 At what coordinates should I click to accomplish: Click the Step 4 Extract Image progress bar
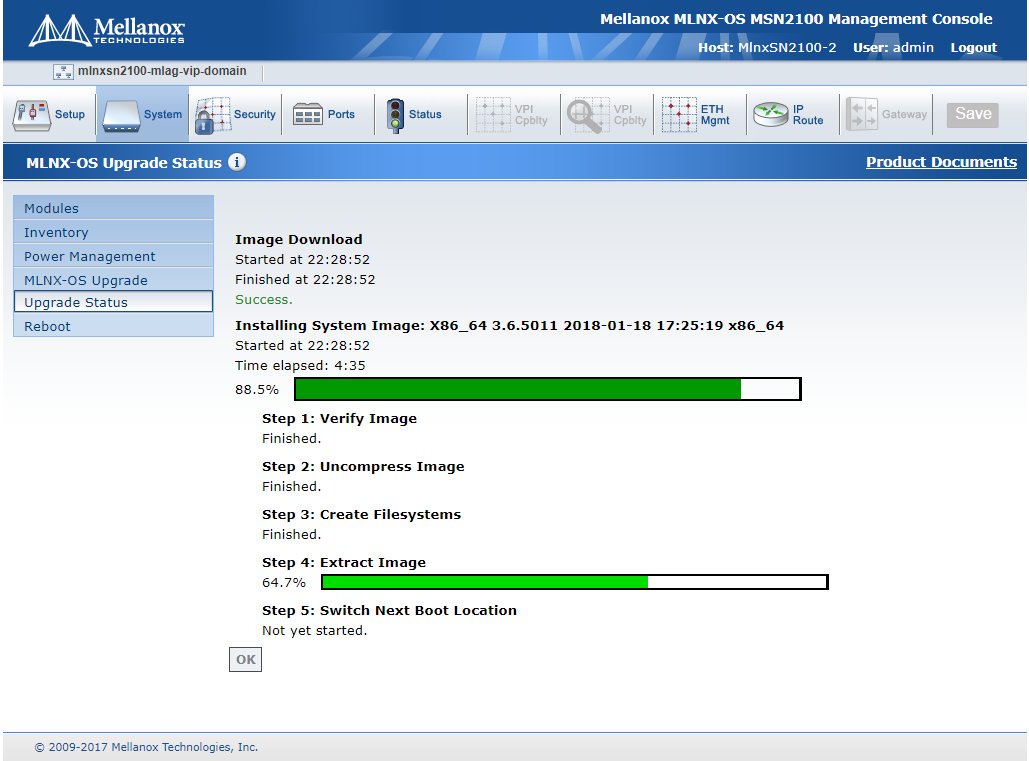[575, 582]
